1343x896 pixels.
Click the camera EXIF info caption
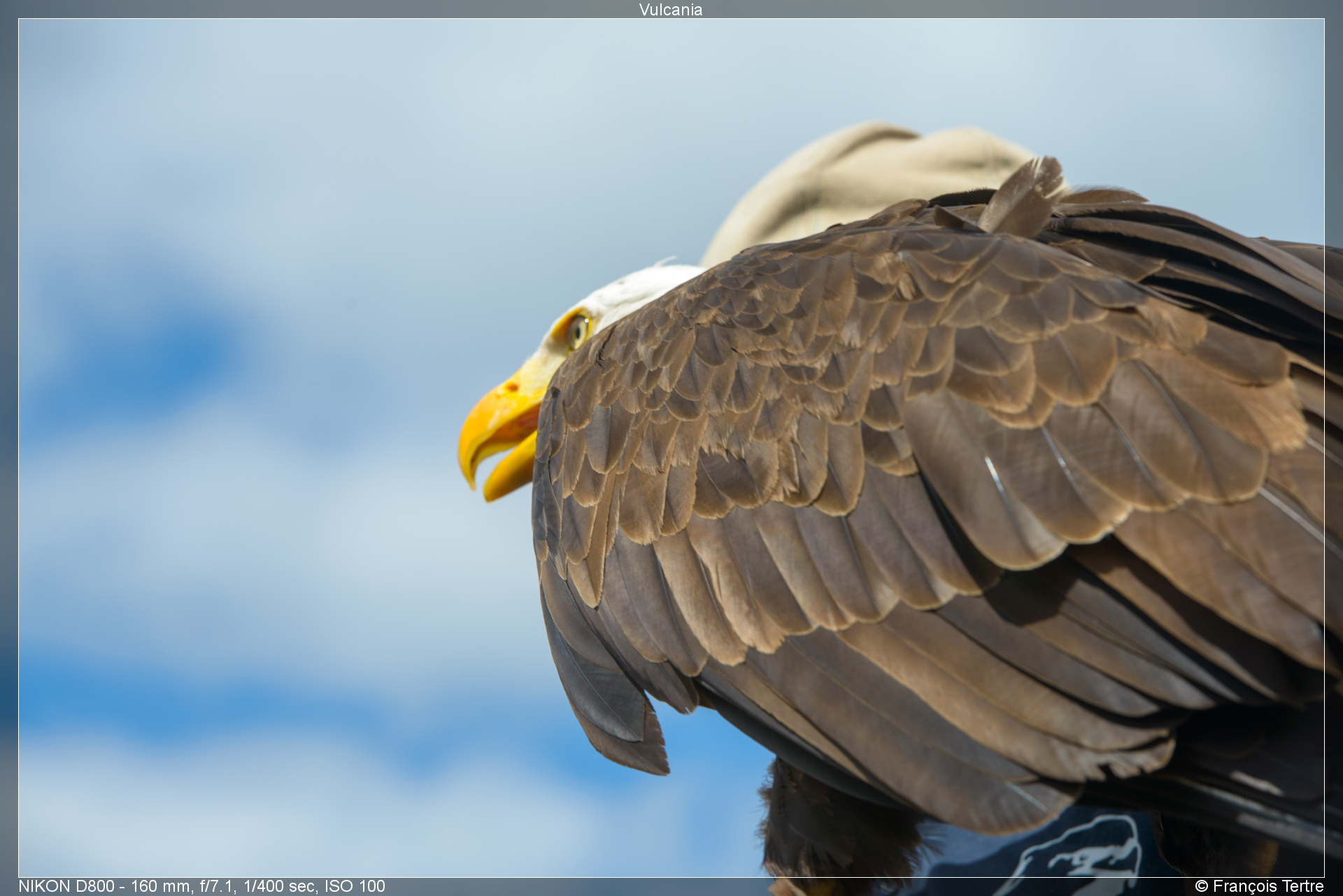click(x=201, y=886)
